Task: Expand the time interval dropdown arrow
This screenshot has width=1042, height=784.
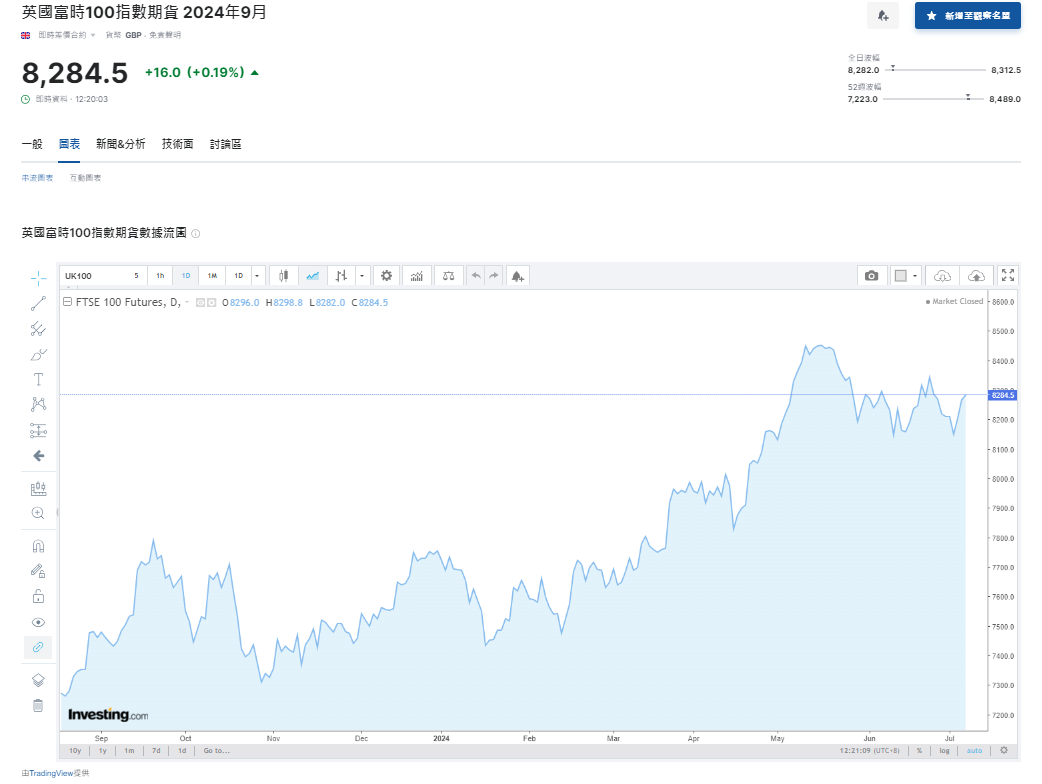Action: (x=258, y=276)
